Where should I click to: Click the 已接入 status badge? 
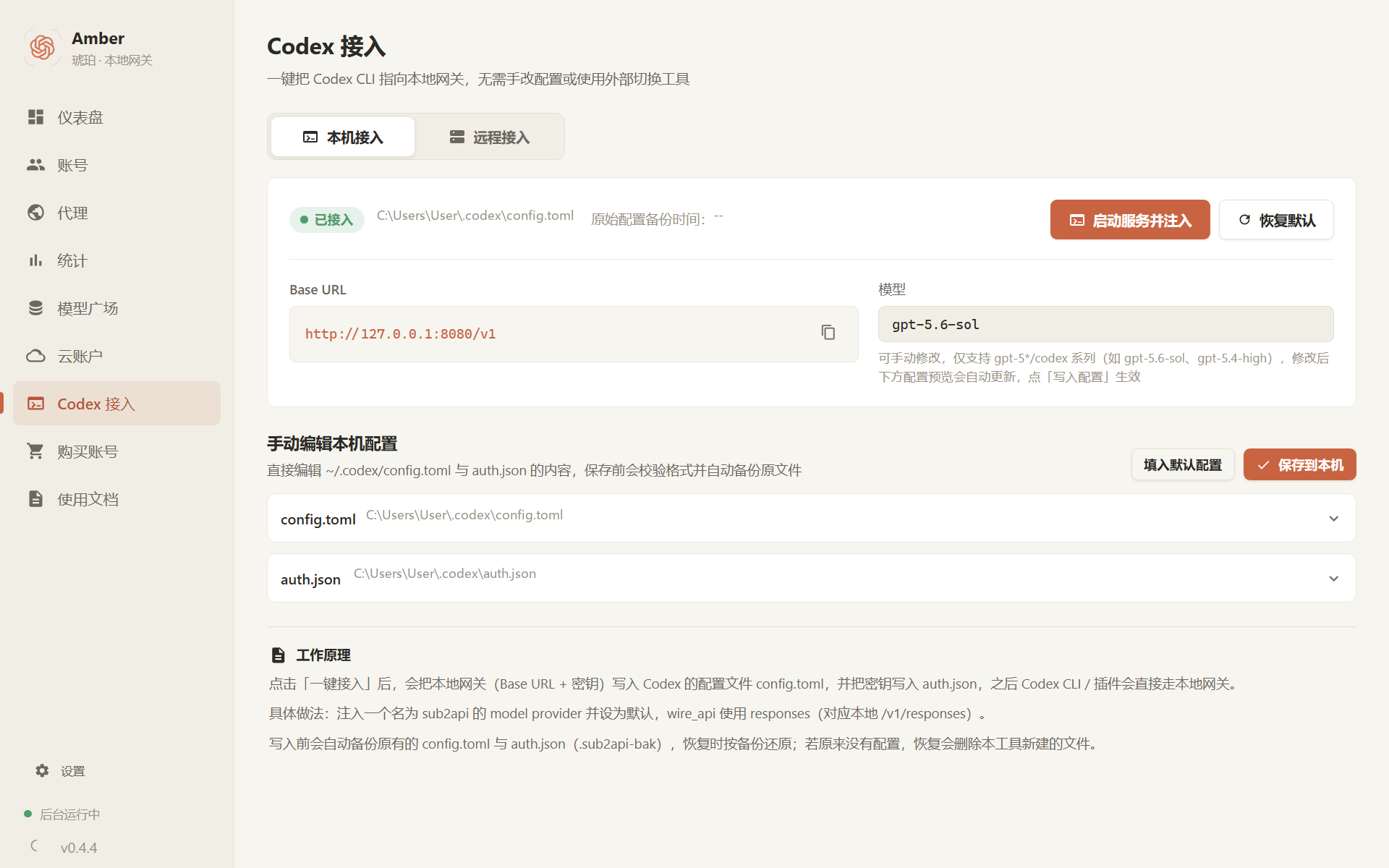point(327,219)
